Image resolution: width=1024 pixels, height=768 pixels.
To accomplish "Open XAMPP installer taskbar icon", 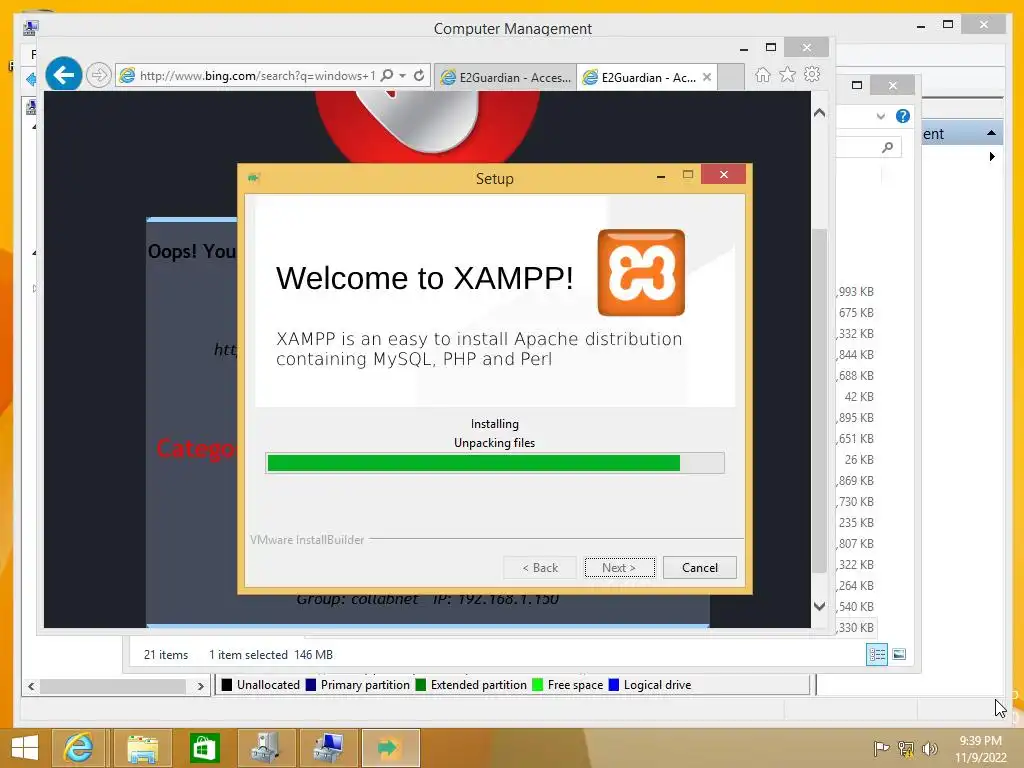I will tap(390, 748).
